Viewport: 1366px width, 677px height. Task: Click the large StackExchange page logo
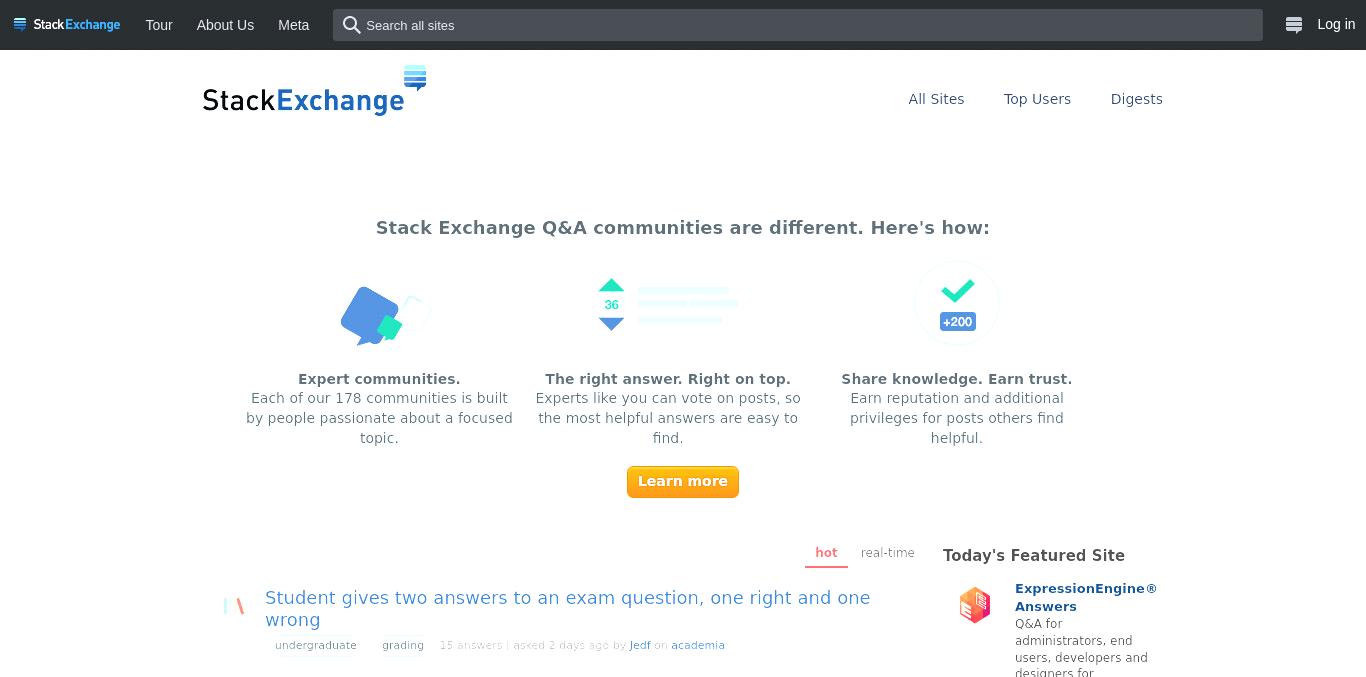point(314,91)
